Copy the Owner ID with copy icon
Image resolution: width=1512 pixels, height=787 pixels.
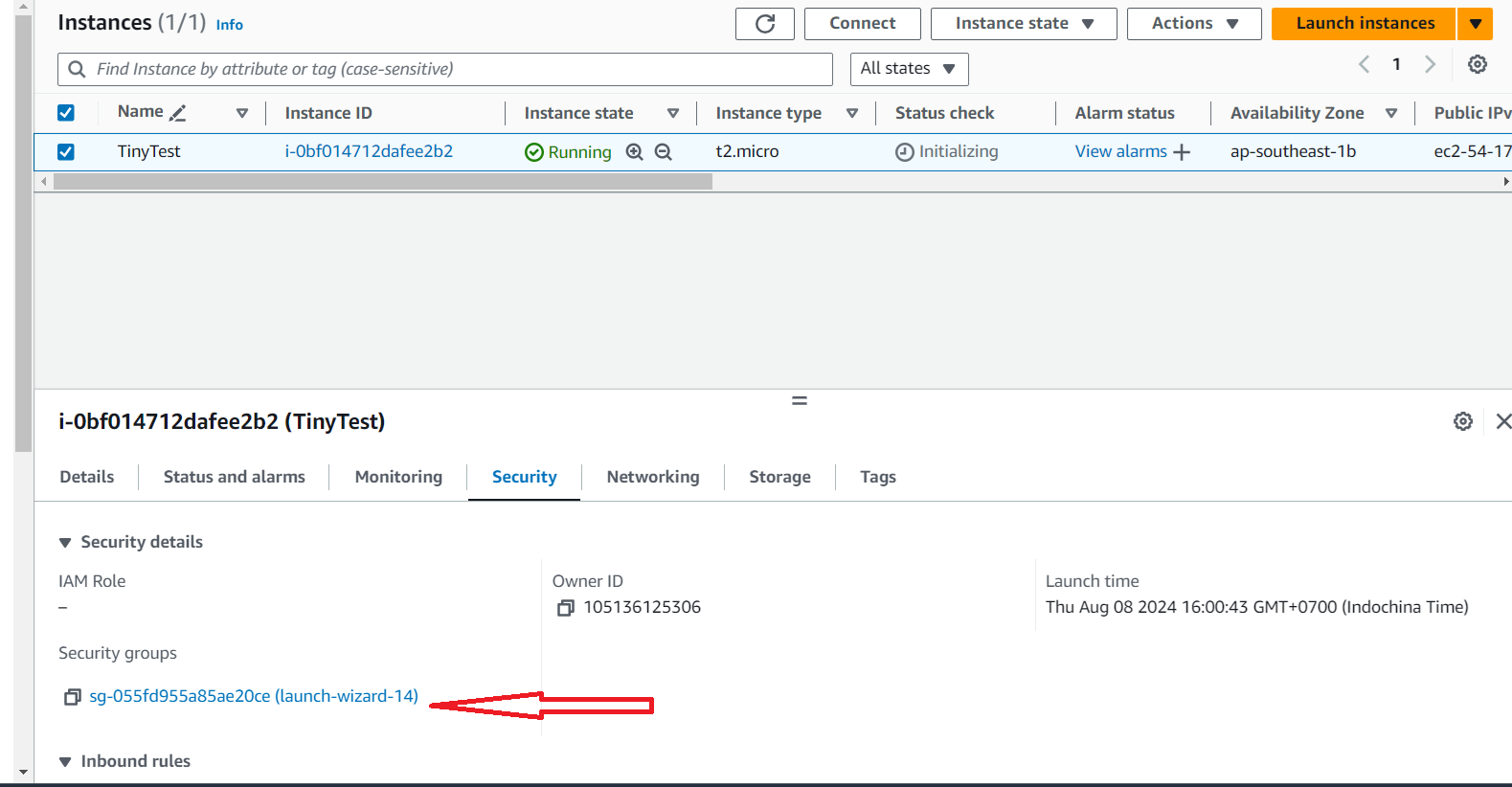click(566, 608)
